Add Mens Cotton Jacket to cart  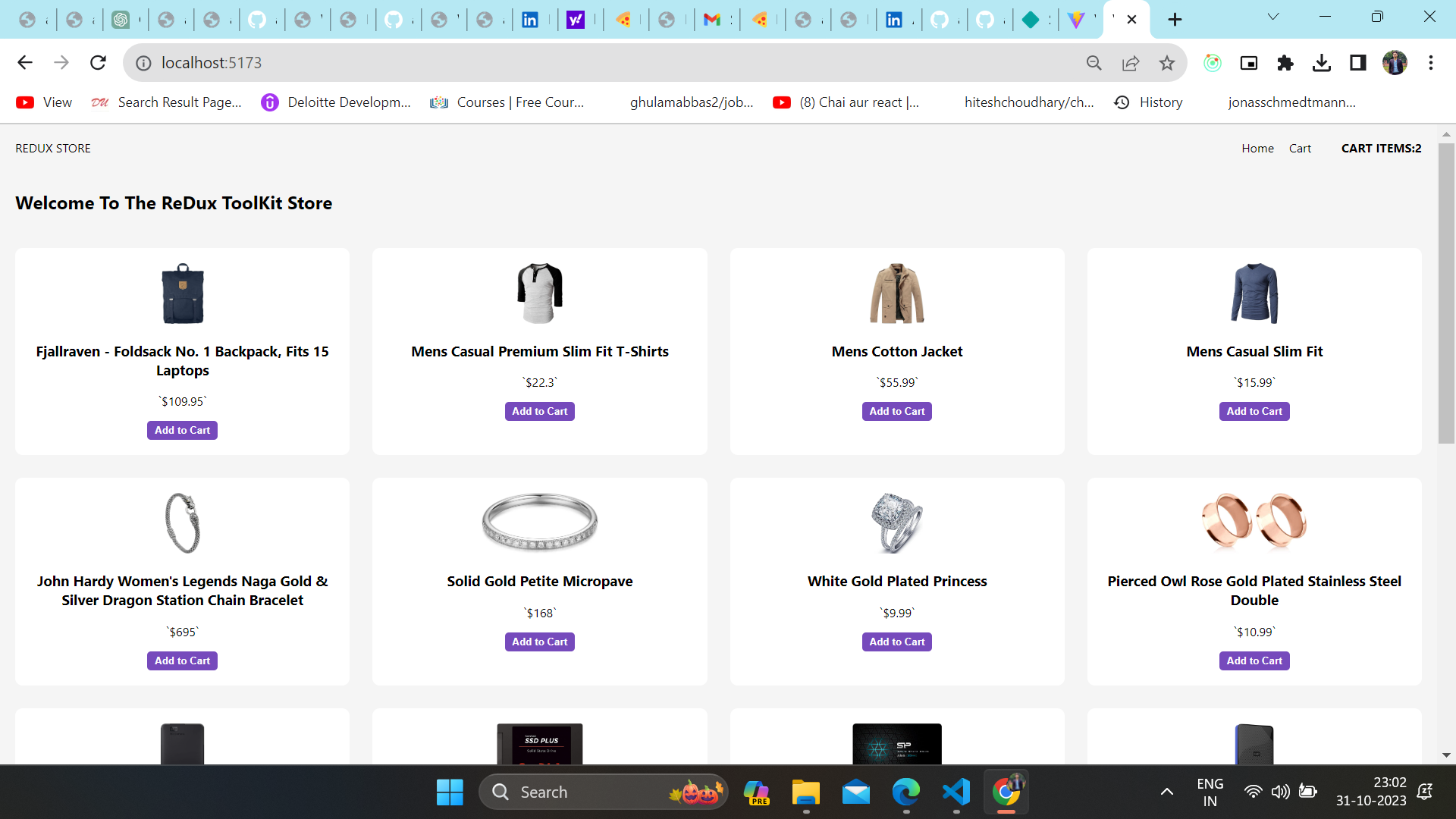click(x=896, y=411)
